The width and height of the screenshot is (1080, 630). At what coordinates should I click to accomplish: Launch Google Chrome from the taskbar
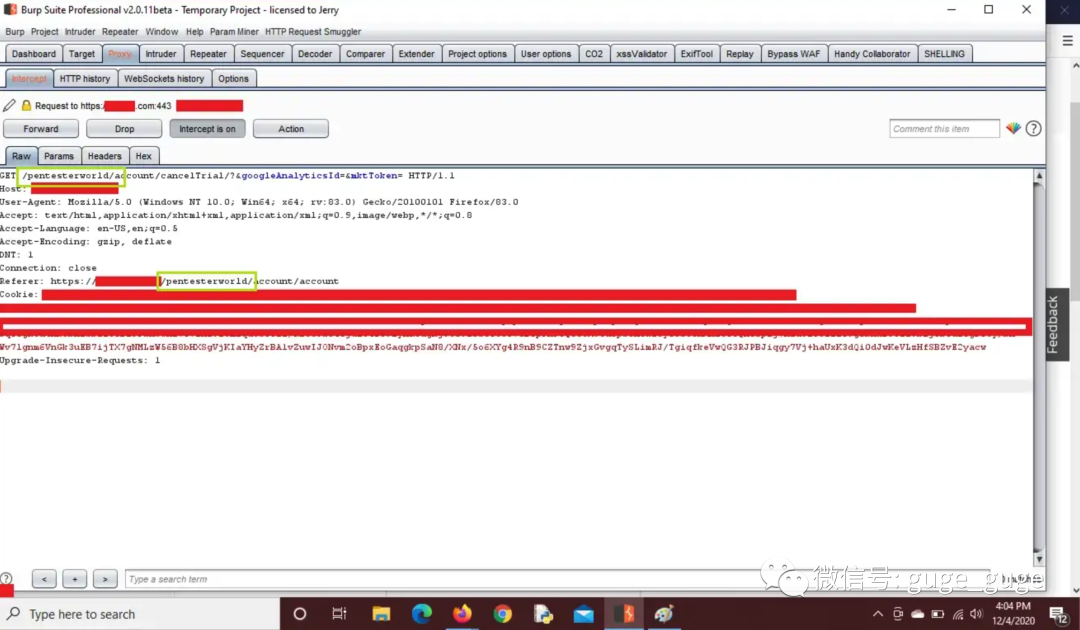pyautogui.click(x=503, y=613)
